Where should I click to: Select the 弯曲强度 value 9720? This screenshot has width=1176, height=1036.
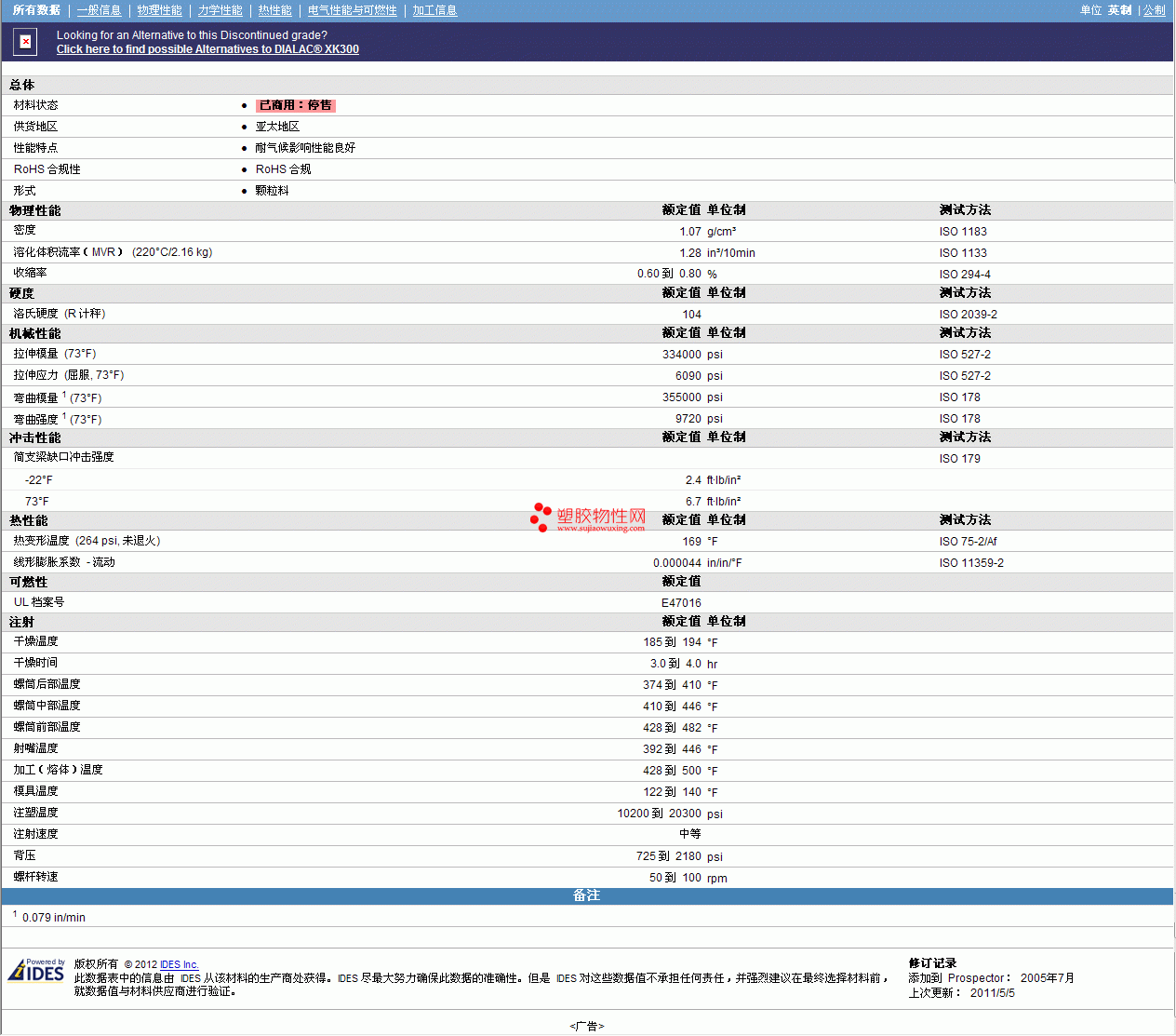click(688, 419)
